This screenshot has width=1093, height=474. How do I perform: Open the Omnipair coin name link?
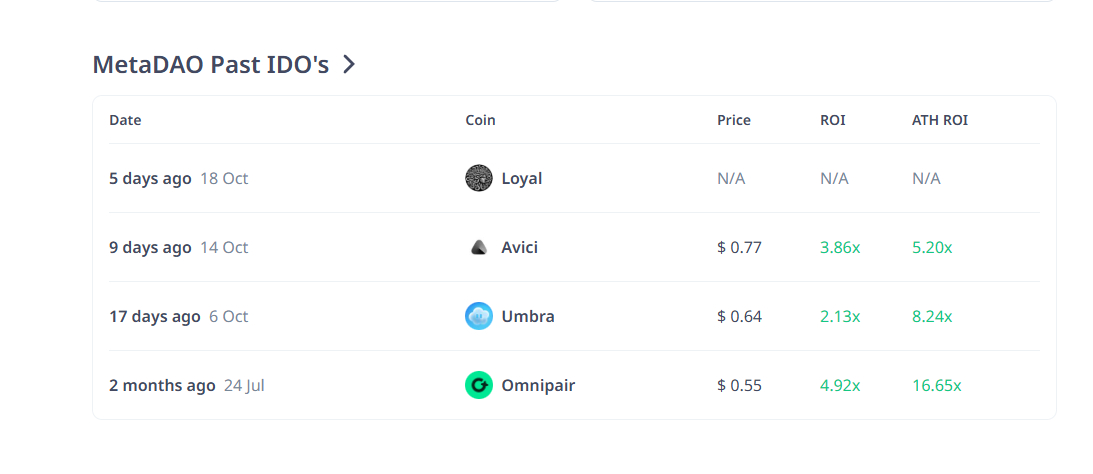[x=538, y=385]
